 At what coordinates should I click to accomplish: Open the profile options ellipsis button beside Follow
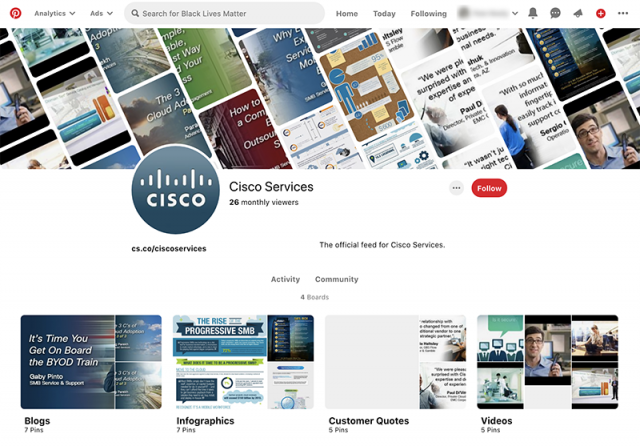[456, 188]
